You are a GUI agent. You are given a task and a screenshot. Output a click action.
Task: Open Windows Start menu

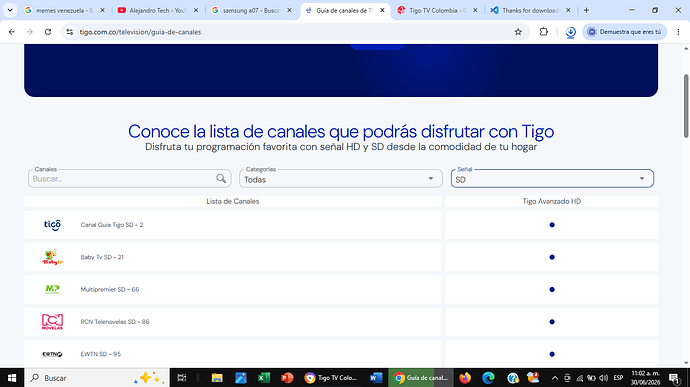coord(12,378)
